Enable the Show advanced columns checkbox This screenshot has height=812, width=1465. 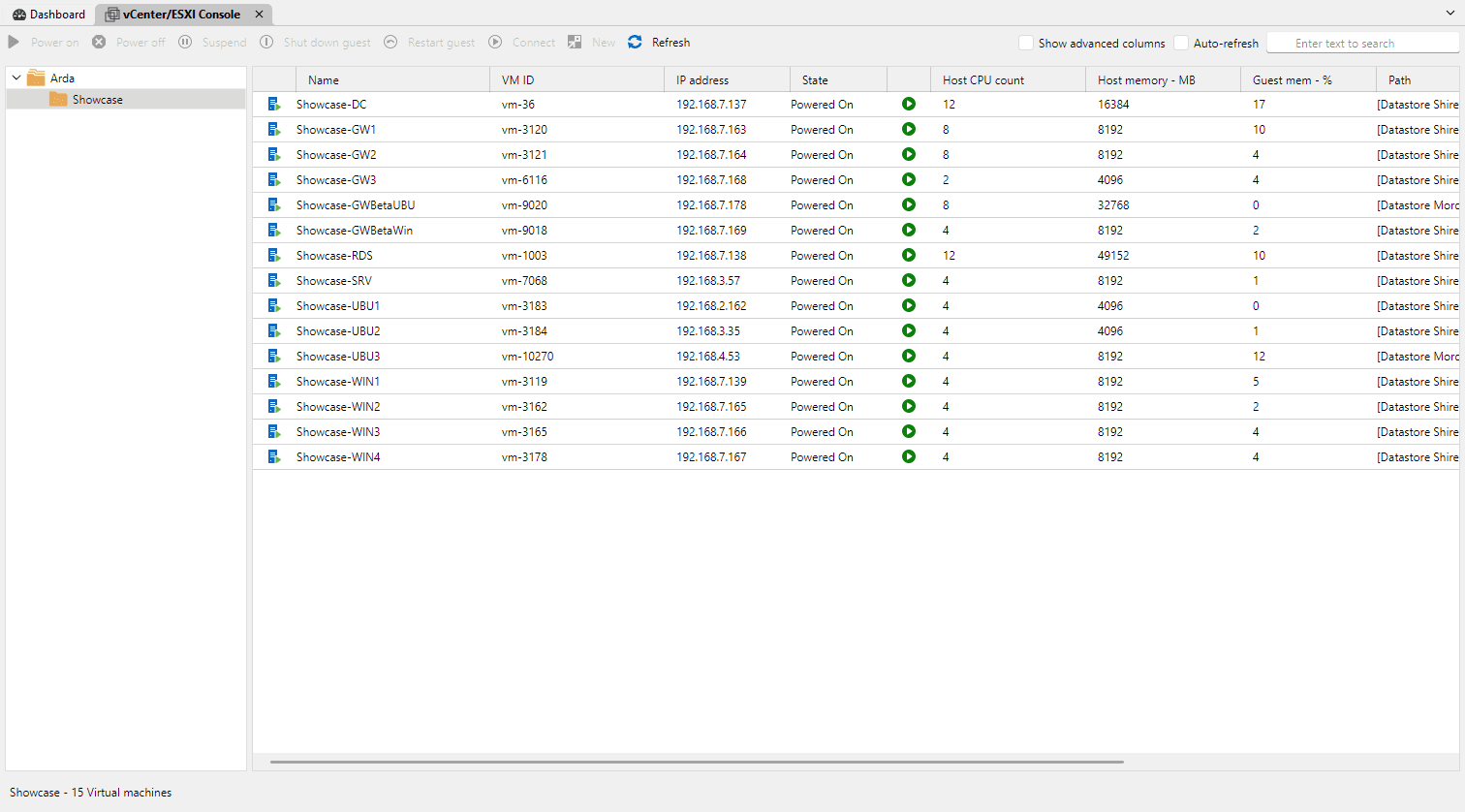point(1025,43)
